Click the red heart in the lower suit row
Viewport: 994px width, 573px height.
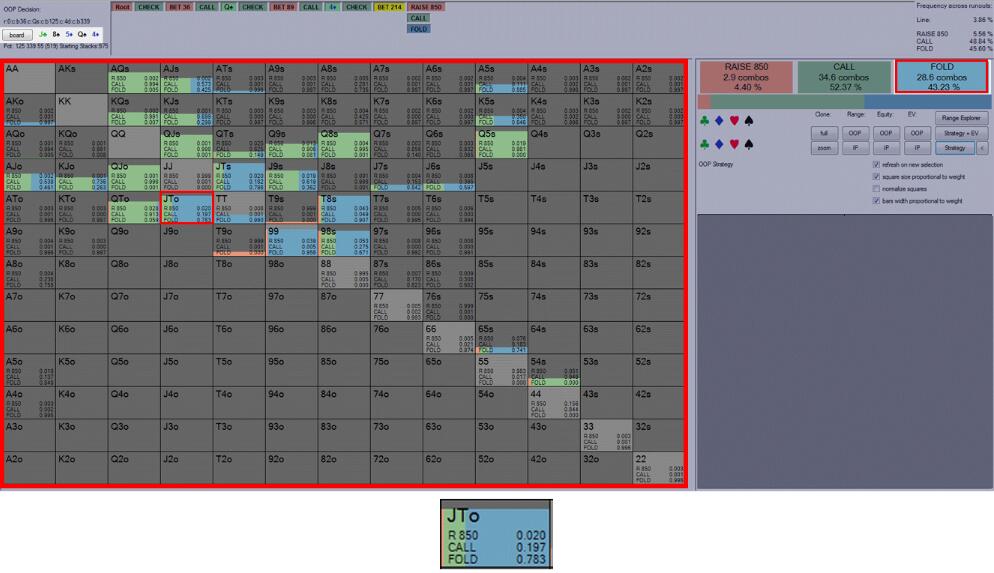click(x=734, y=145)
